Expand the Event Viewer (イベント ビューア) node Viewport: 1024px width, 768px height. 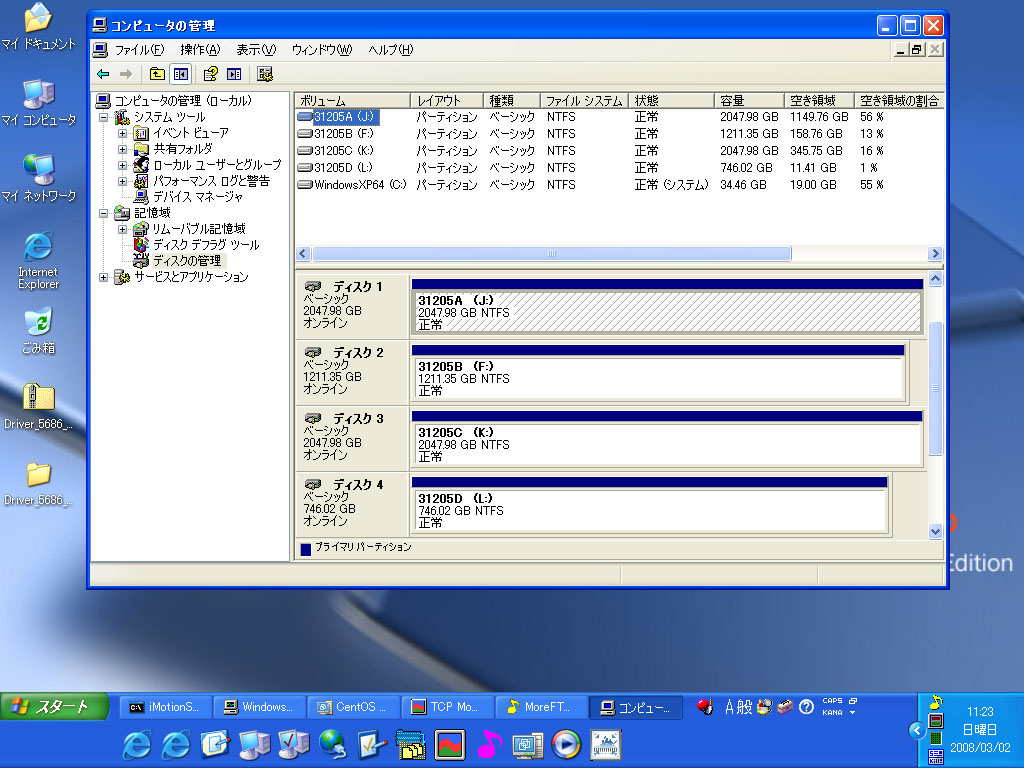coord(122,133)
